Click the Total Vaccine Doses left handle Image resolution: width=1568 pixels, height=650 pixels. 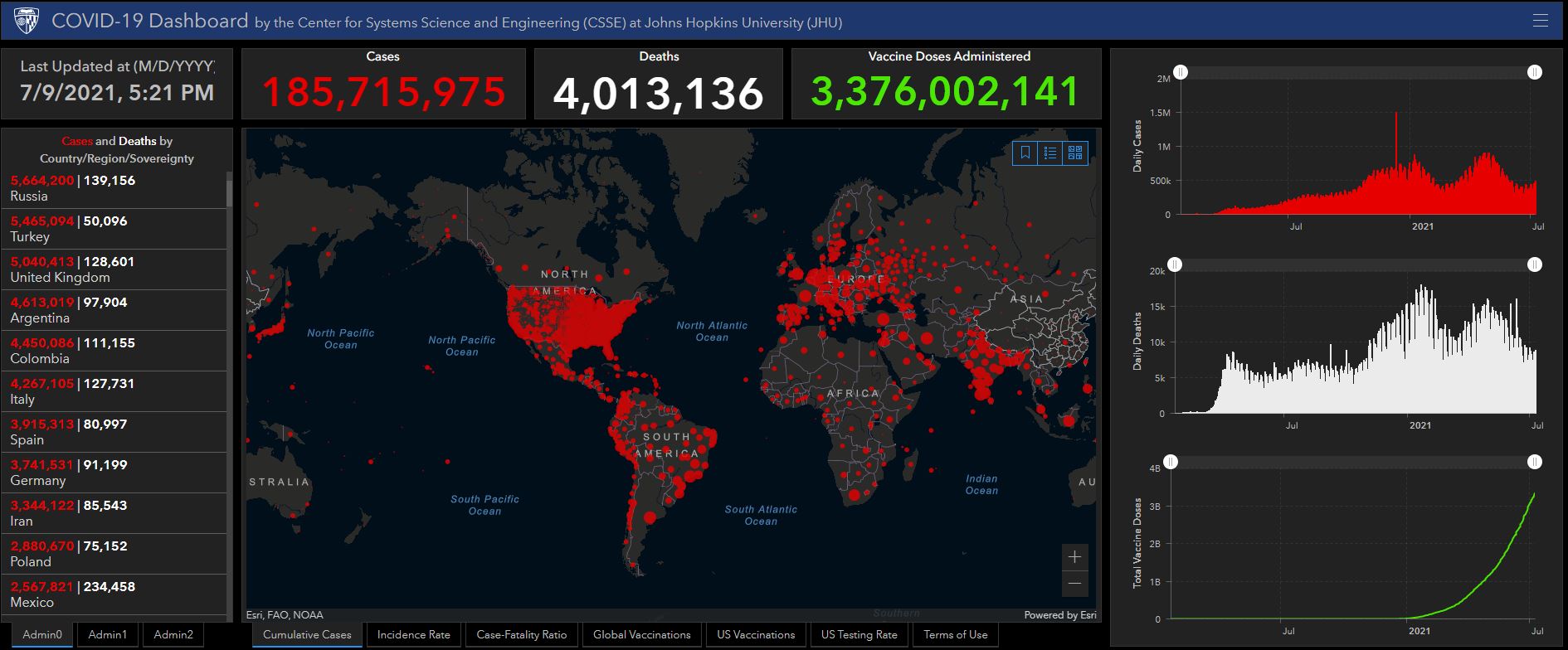tap(1170, 462)
